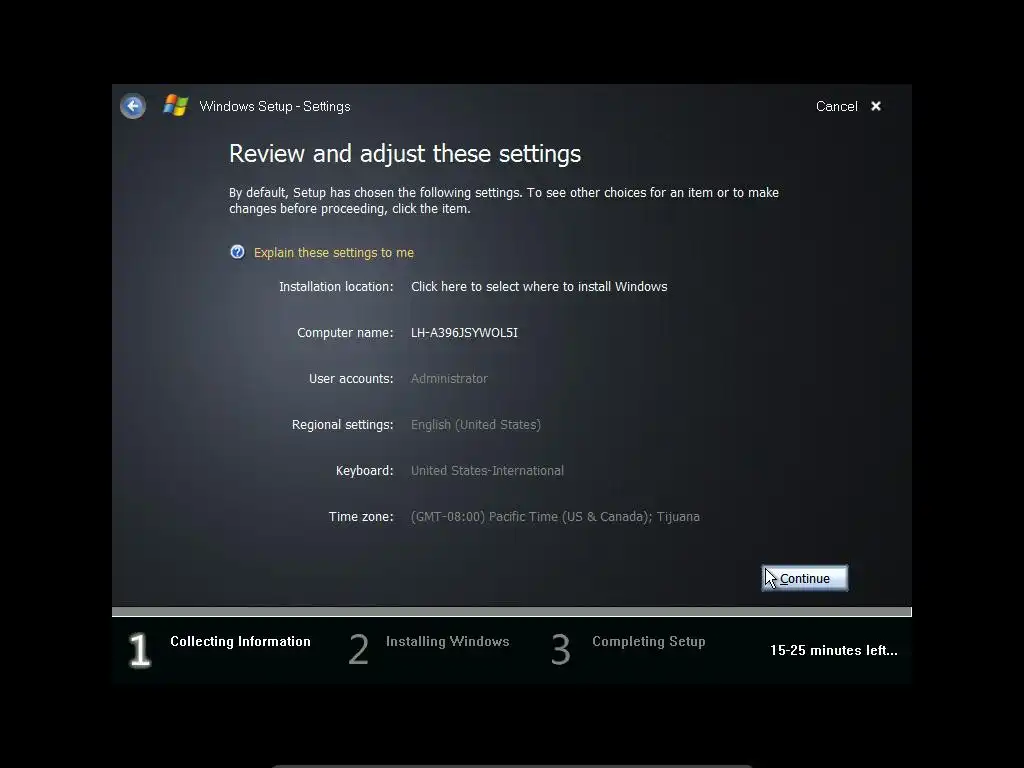Go back using the blue arrow button
Viewport: 1024px width, 768px height.
133,106
